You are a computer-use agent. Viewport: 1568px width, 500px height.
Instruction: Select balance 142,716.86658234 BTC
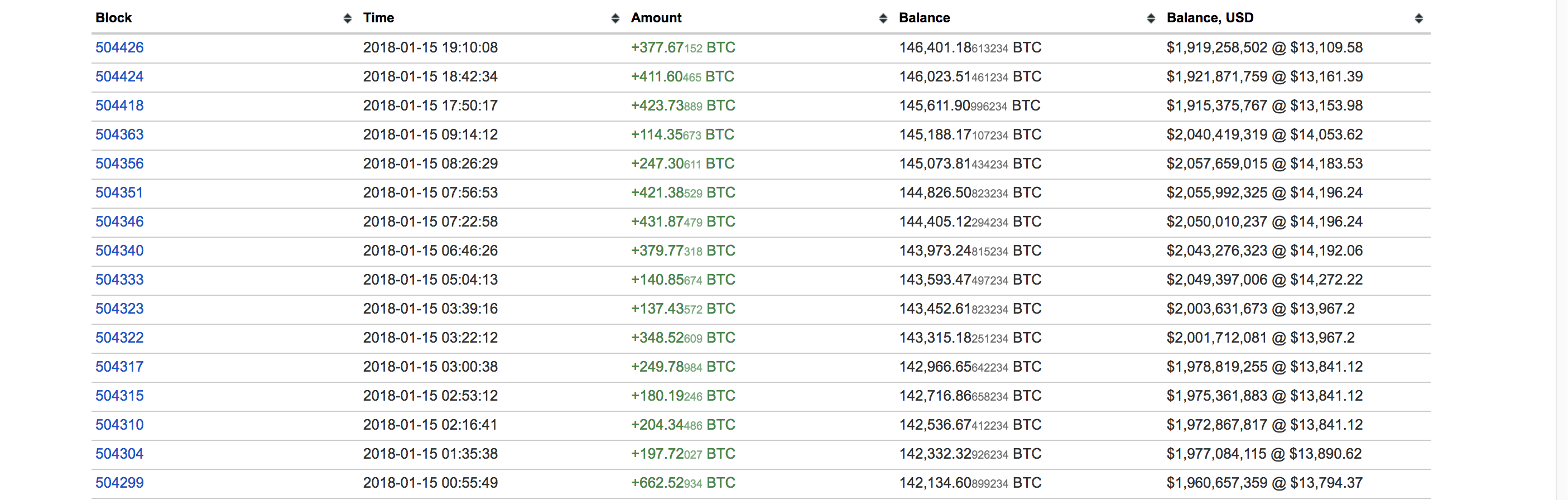(x=970, y=396)
